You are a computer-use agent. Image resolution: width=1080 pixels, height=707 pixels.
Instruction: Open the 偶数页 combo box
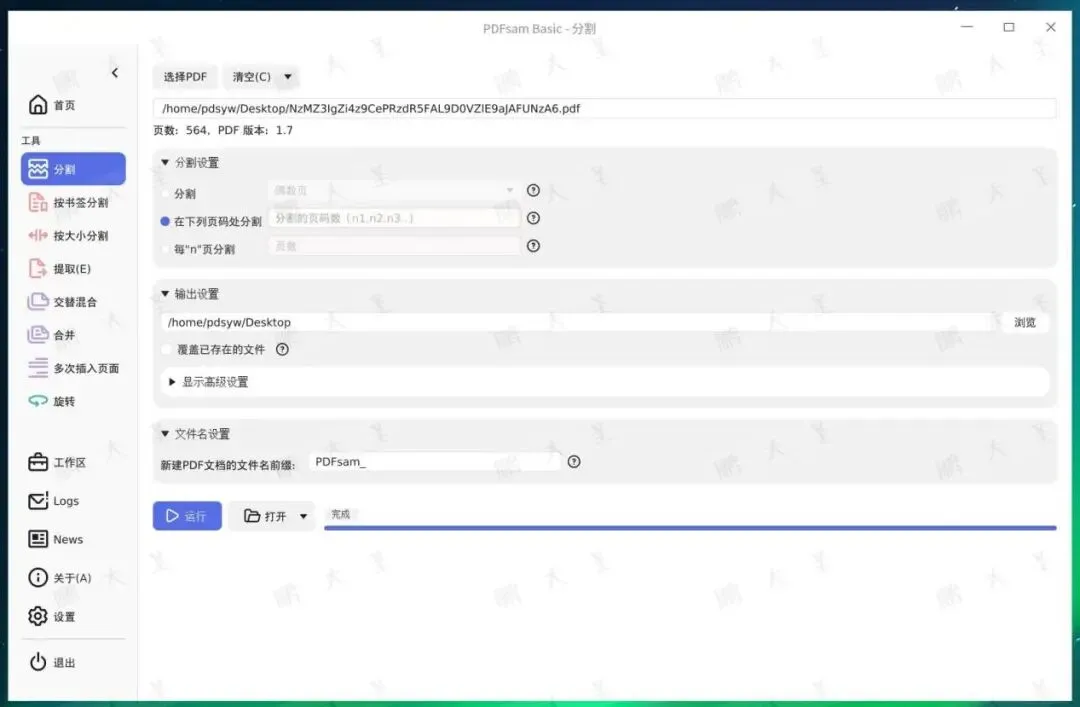point(394,190)
